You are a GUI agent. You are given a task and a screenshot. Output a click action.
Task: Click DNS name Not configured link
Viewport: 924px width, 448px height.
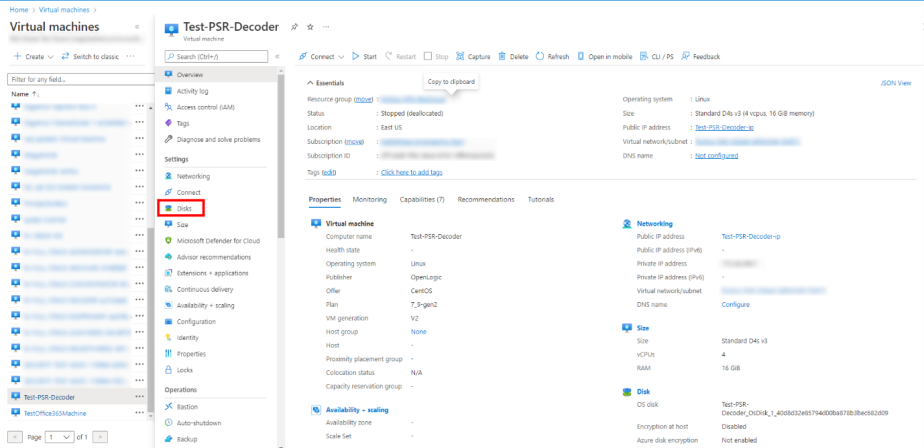pos(717,156)
